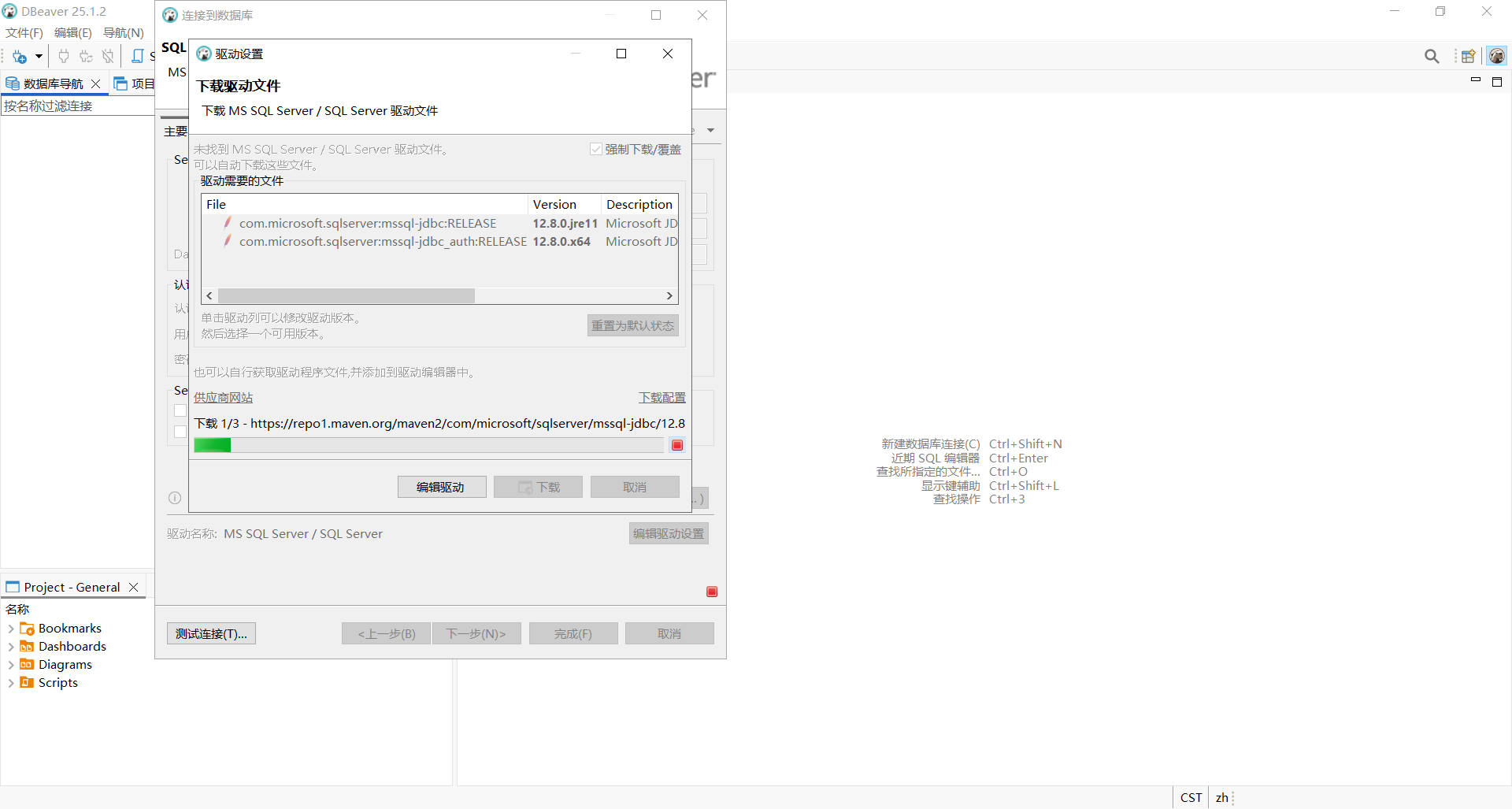1512x809 pixels.
Task: Expand the Diagrams tree node
Action: [11, 665]
